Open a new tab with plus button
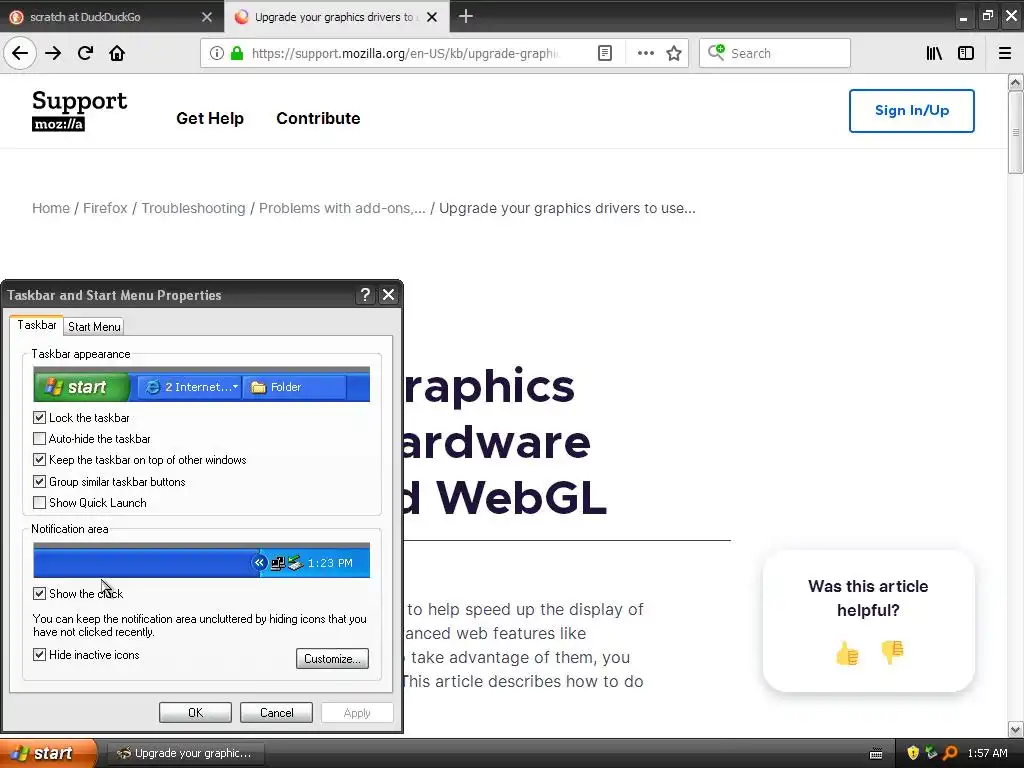 coord(466,16)
